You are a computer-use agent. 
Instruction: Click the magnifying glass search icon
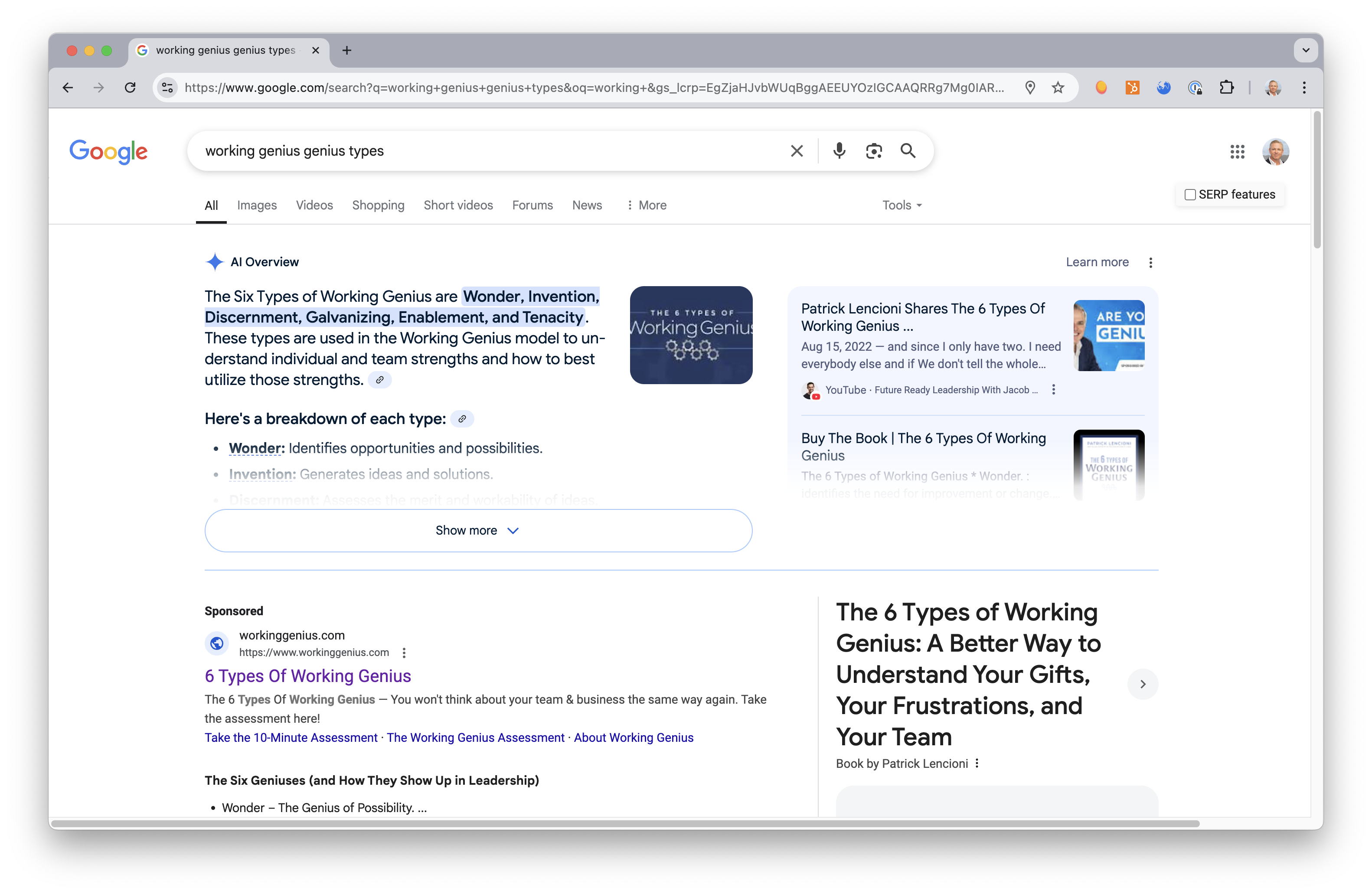click(x=908, y=151)
